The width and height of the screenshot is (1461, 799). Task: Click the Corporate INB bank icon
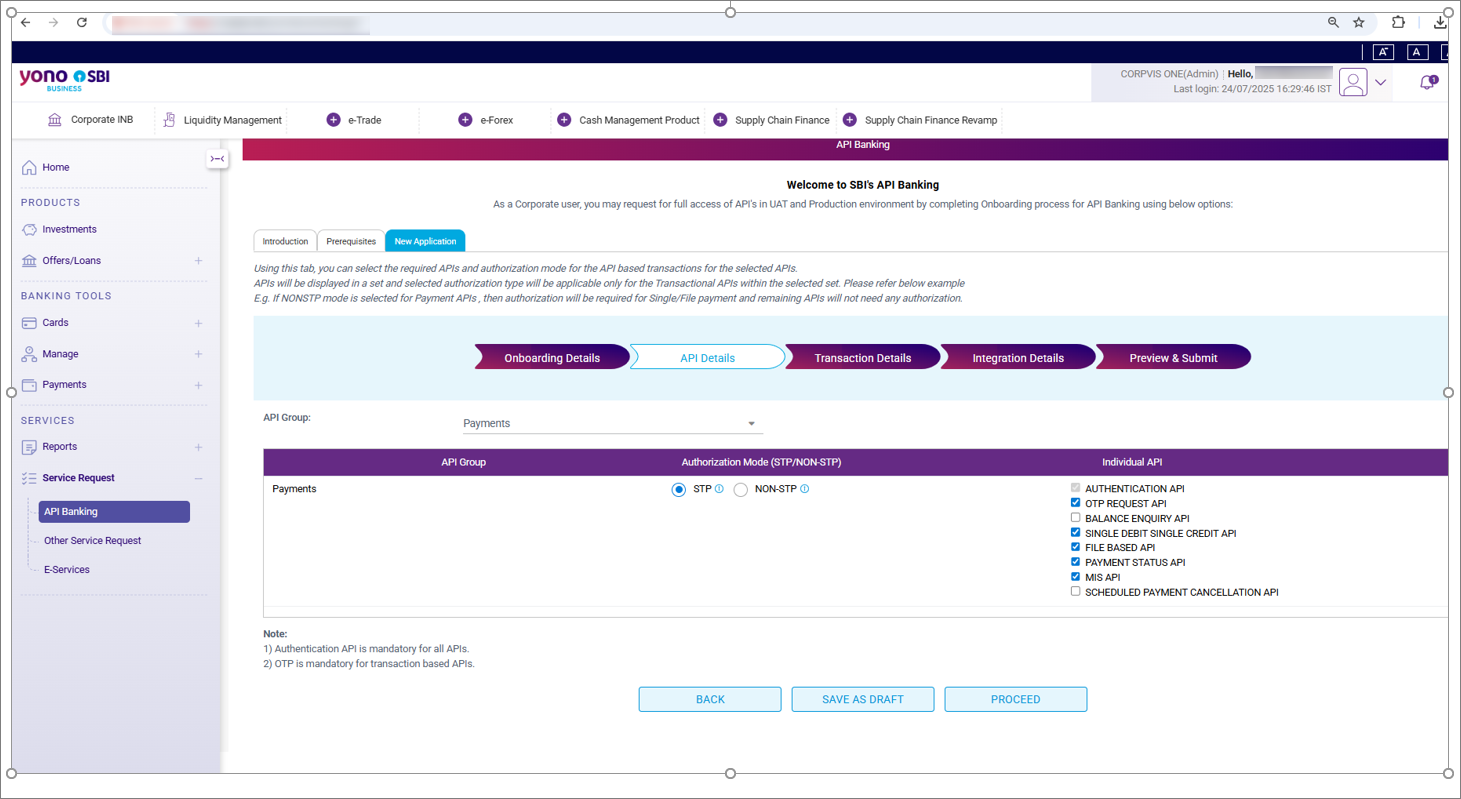click(55, 120)
